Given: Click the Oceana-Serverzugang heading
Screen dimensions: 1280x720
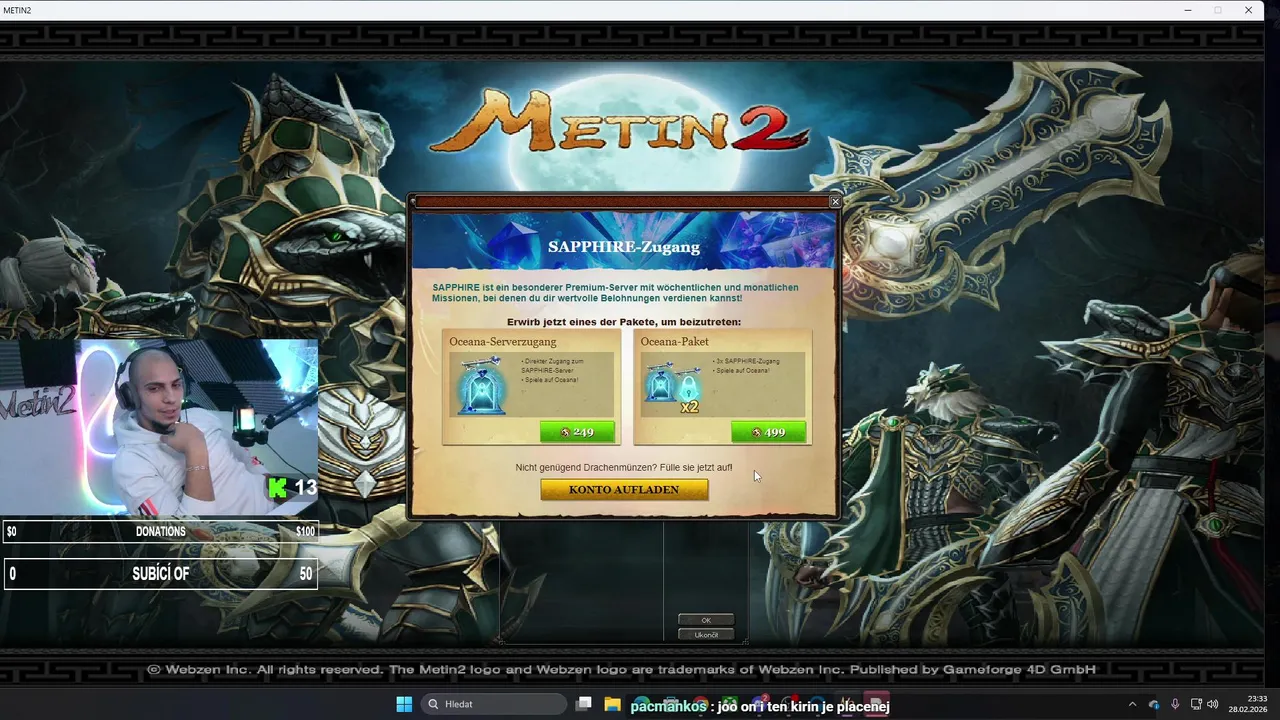Looking at the screenshot, I should point(503,342).
